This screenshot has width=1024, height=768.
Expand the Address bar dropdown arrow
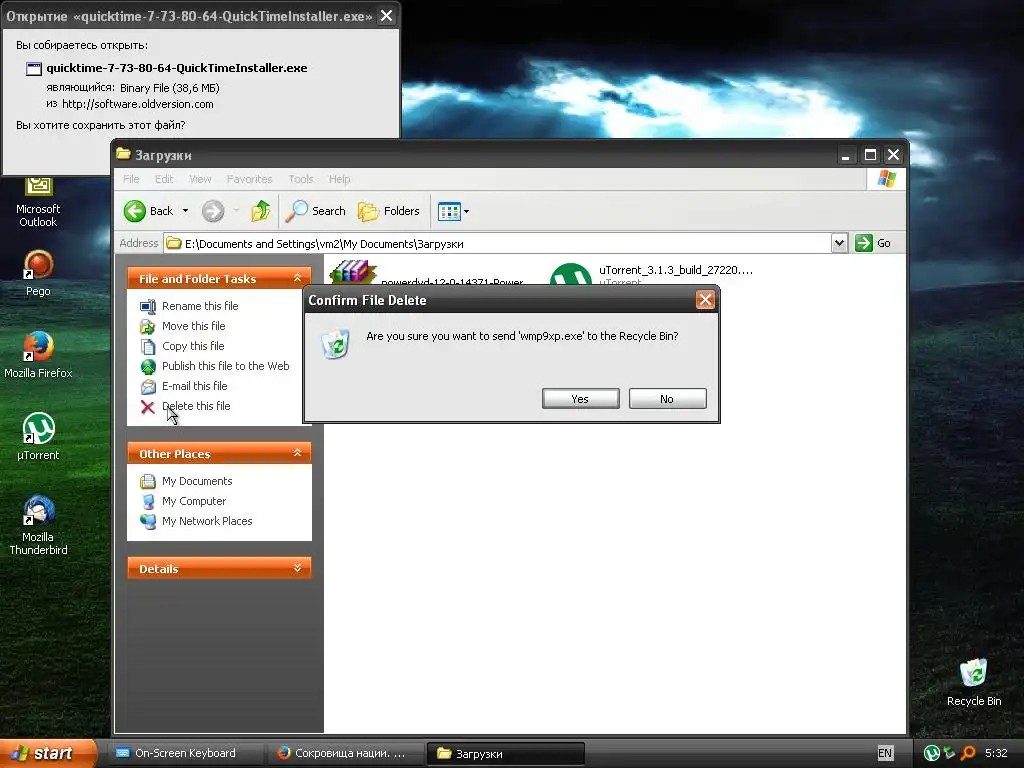point(839,244)
